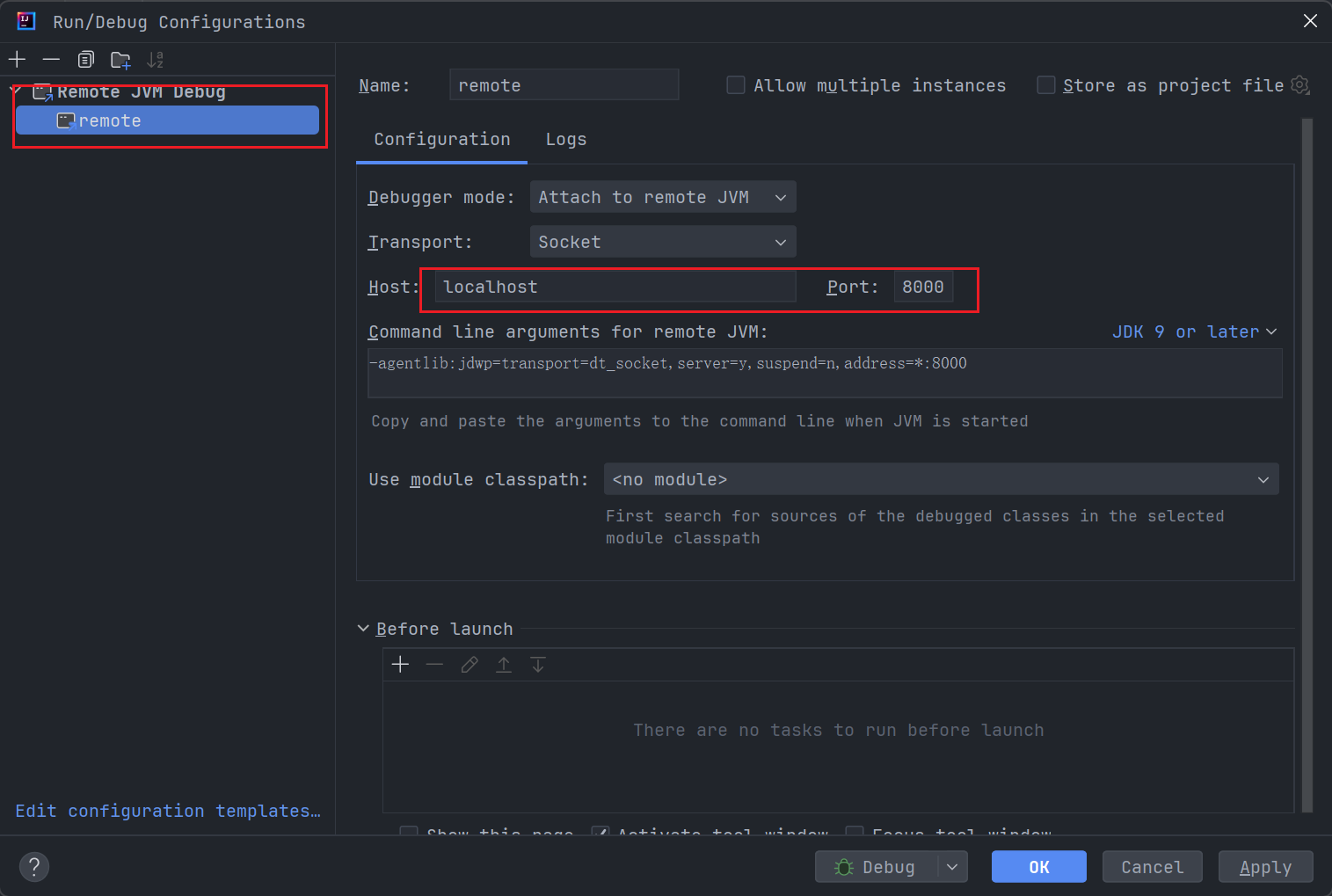Open the JDK 9 or later dropdown
This screenshot has width=1332, height=896.
point(1194,331)
